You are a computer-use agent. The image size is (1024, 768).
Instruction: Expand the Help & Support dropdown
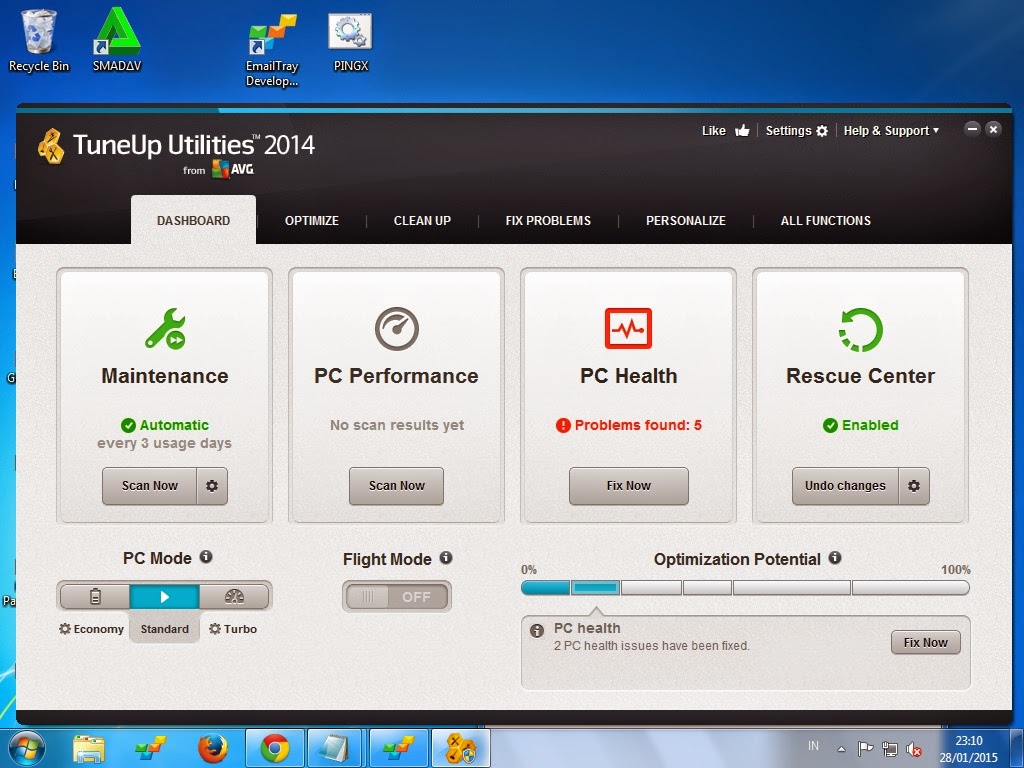point(891,131)
